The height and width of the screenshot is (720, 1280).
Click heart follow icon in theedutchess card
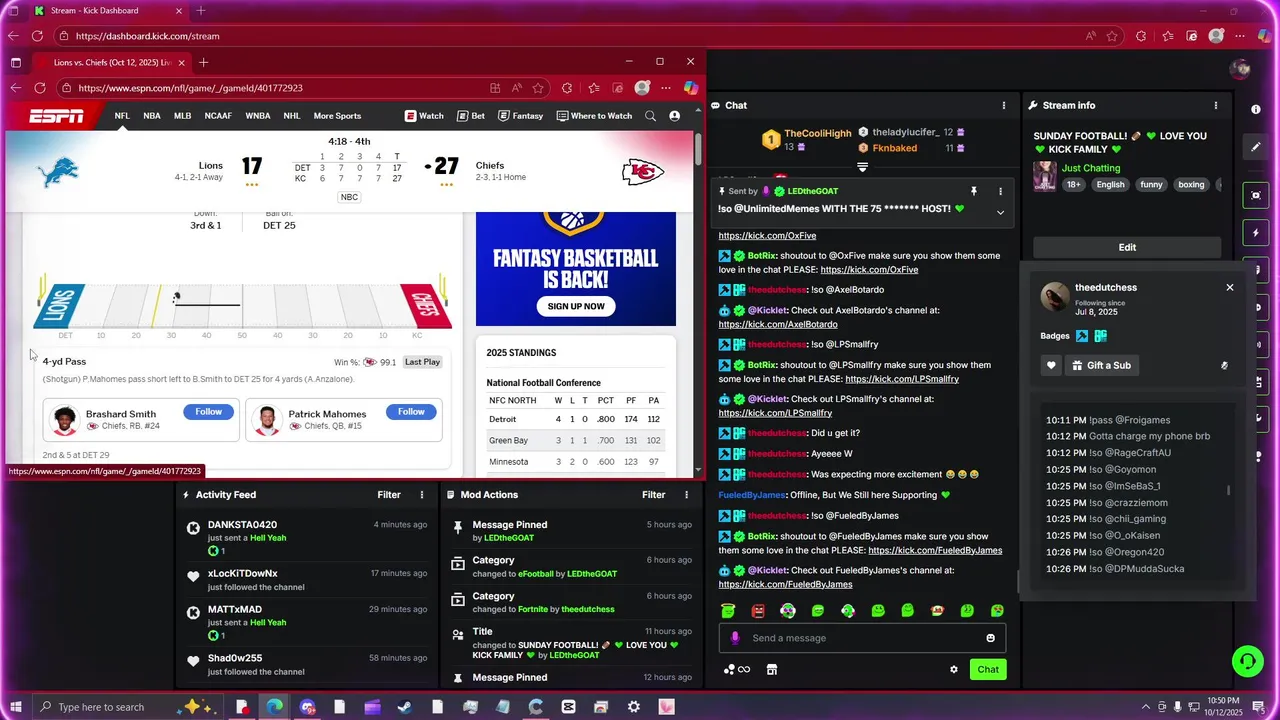point(1051,366)
